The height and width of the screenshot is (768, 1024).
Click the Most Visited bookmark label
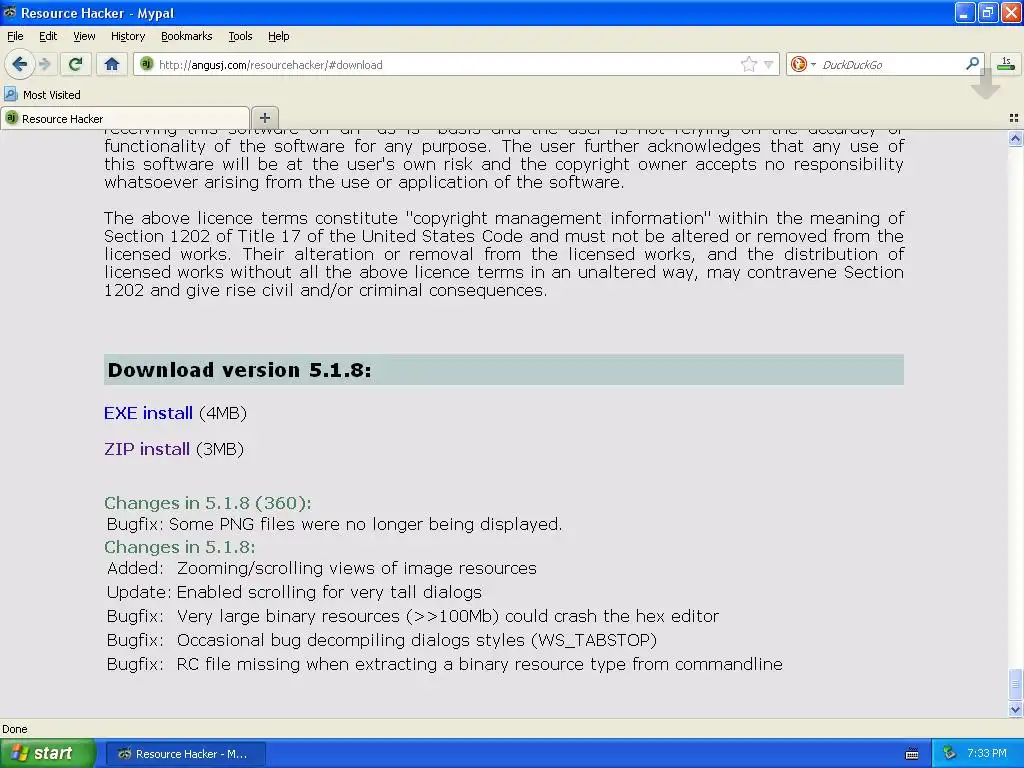coord(52,95)
